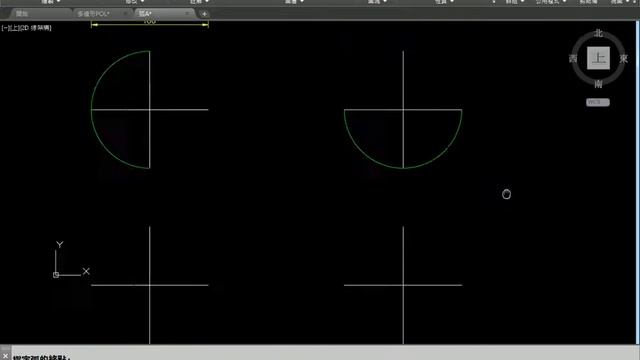Screen dimensions: 640x360
Task: Click 南 on the ViewCube compass
Action: 598,84
